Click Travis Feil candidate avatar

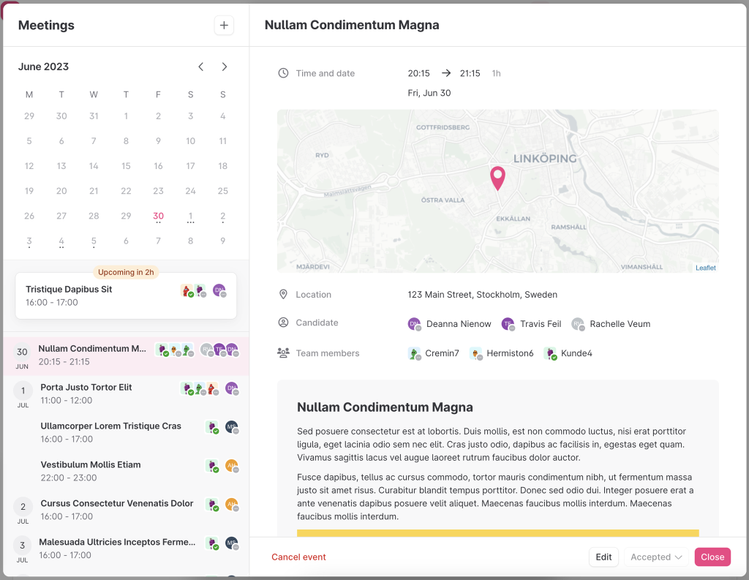tap(508, 324)
